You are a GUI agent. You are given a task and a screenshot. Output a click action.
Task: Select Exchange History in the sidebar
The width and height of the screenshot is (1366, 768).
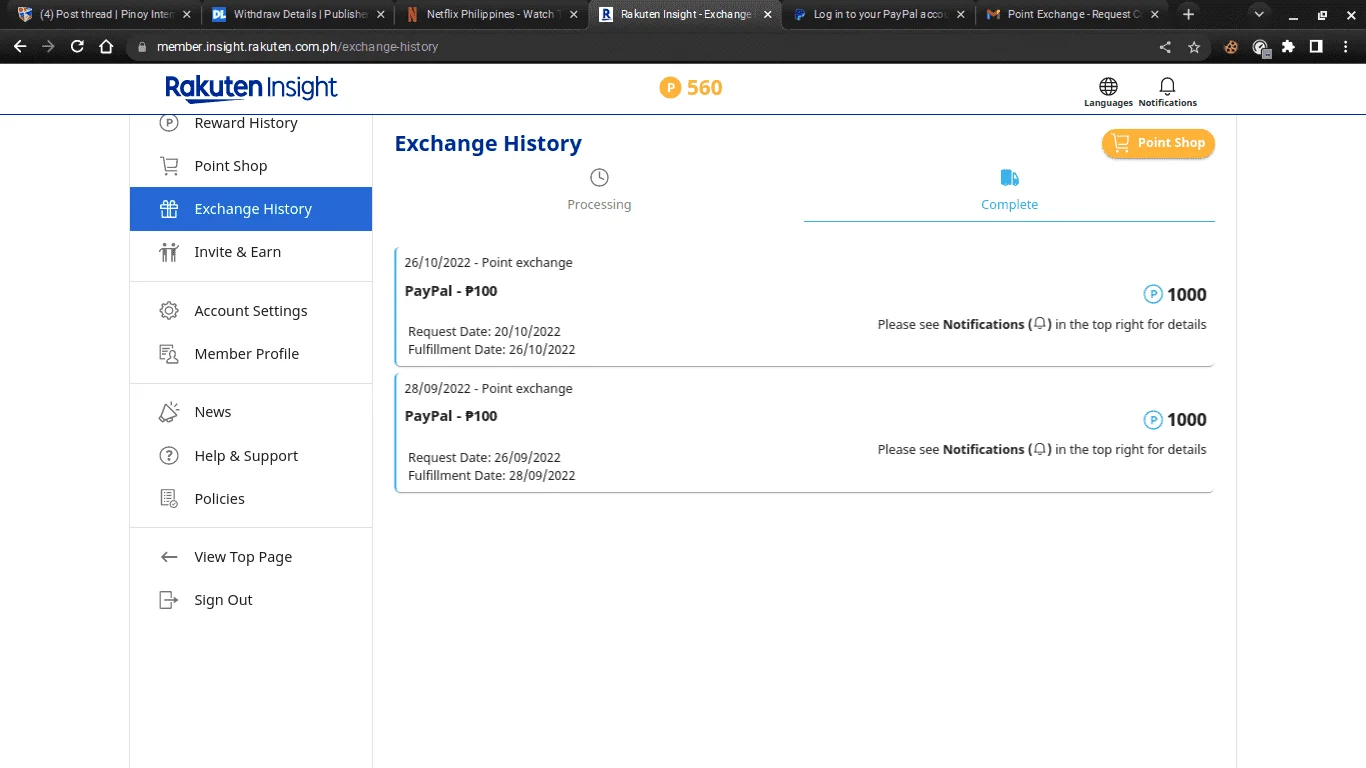point(250,209)
